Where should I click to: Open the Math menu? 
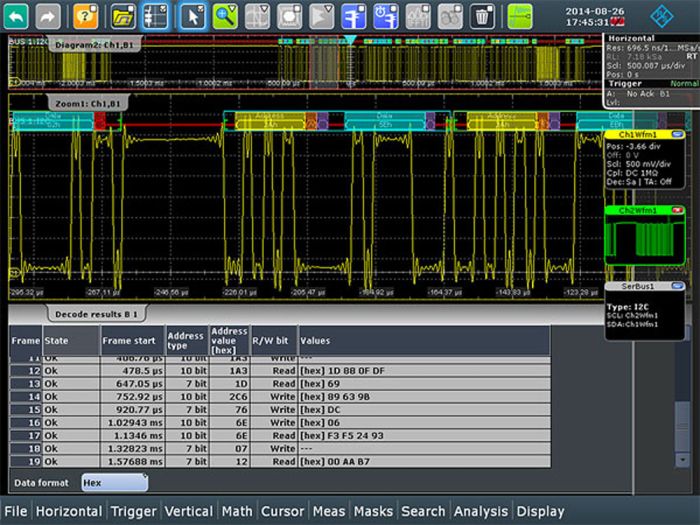point(237,511)
